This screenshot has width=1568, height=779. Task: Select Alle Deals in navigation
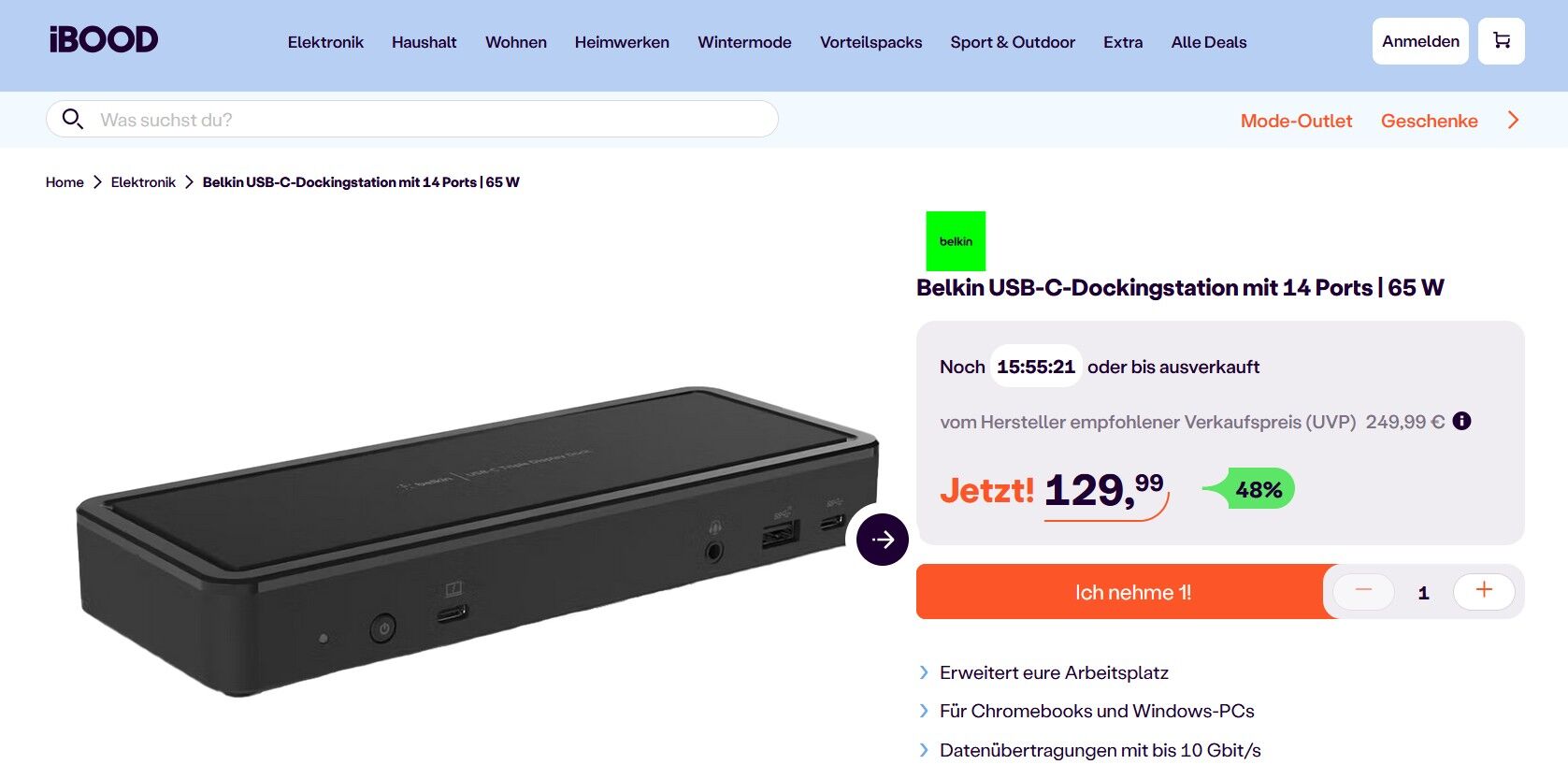pyautogui.click(x=1209, y=42)
